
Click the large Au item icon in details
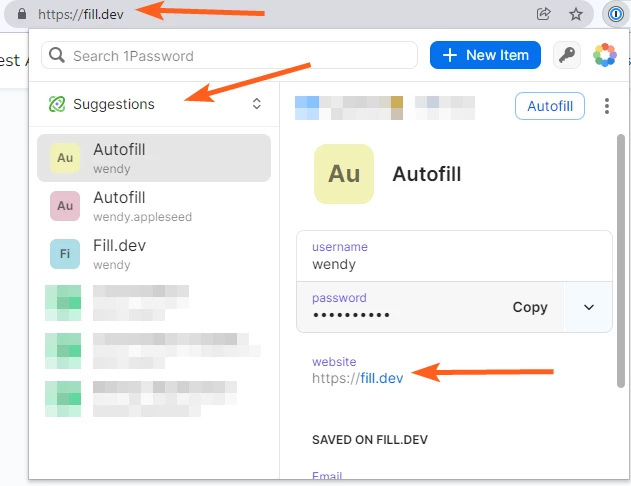pos(344,174)
